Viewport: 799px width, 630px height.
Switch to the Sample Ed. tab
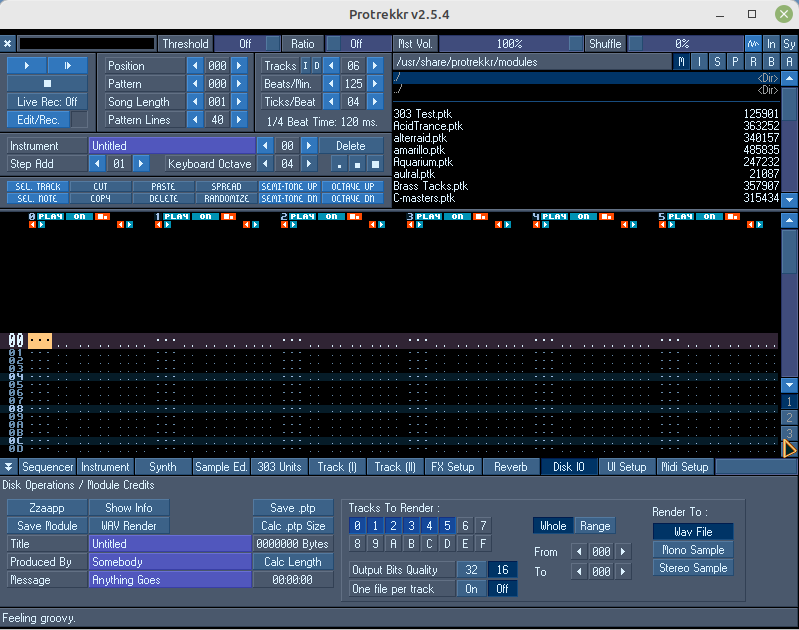[x=221, y=466]
